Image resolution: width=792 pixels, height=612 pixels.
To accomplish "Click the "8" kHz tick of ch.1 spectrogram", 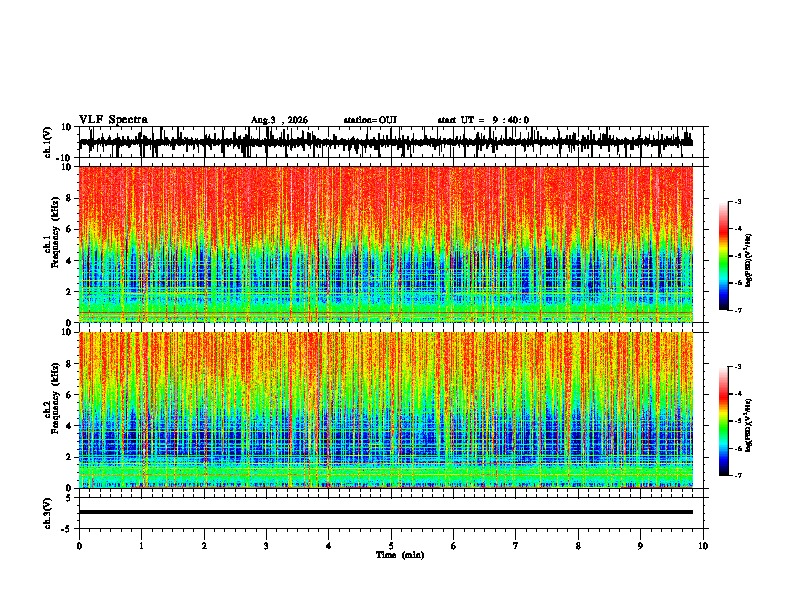I will (69, 198).
